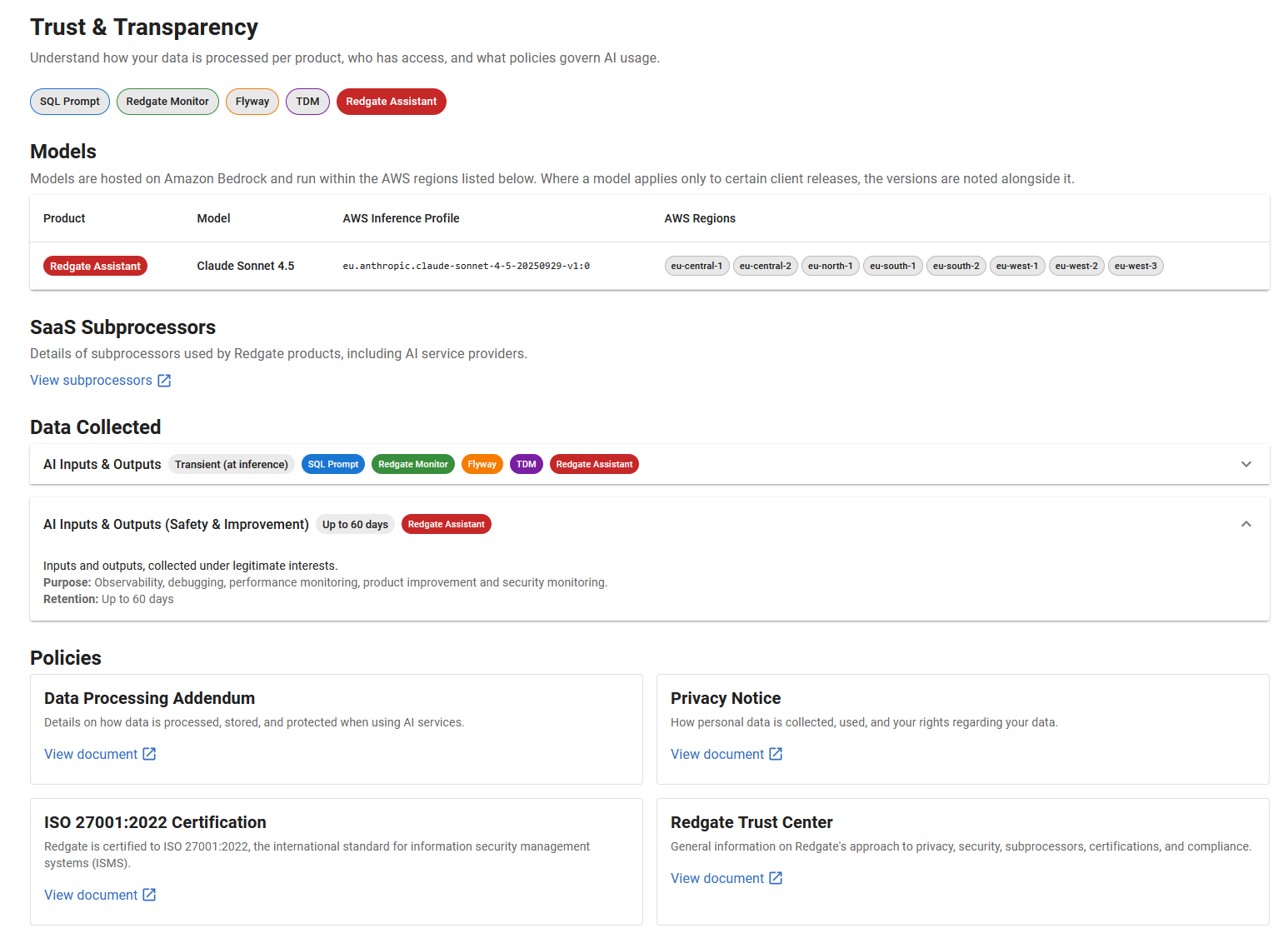Click the purple TDM tag in Data Collected
This screenshot has height=943, width=1288.
click(527, 465)
